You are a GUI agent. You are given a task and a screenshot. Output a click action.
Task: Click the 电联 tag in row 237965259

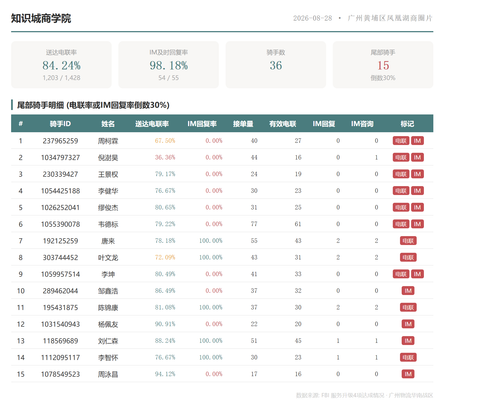[x=401, y=141]
